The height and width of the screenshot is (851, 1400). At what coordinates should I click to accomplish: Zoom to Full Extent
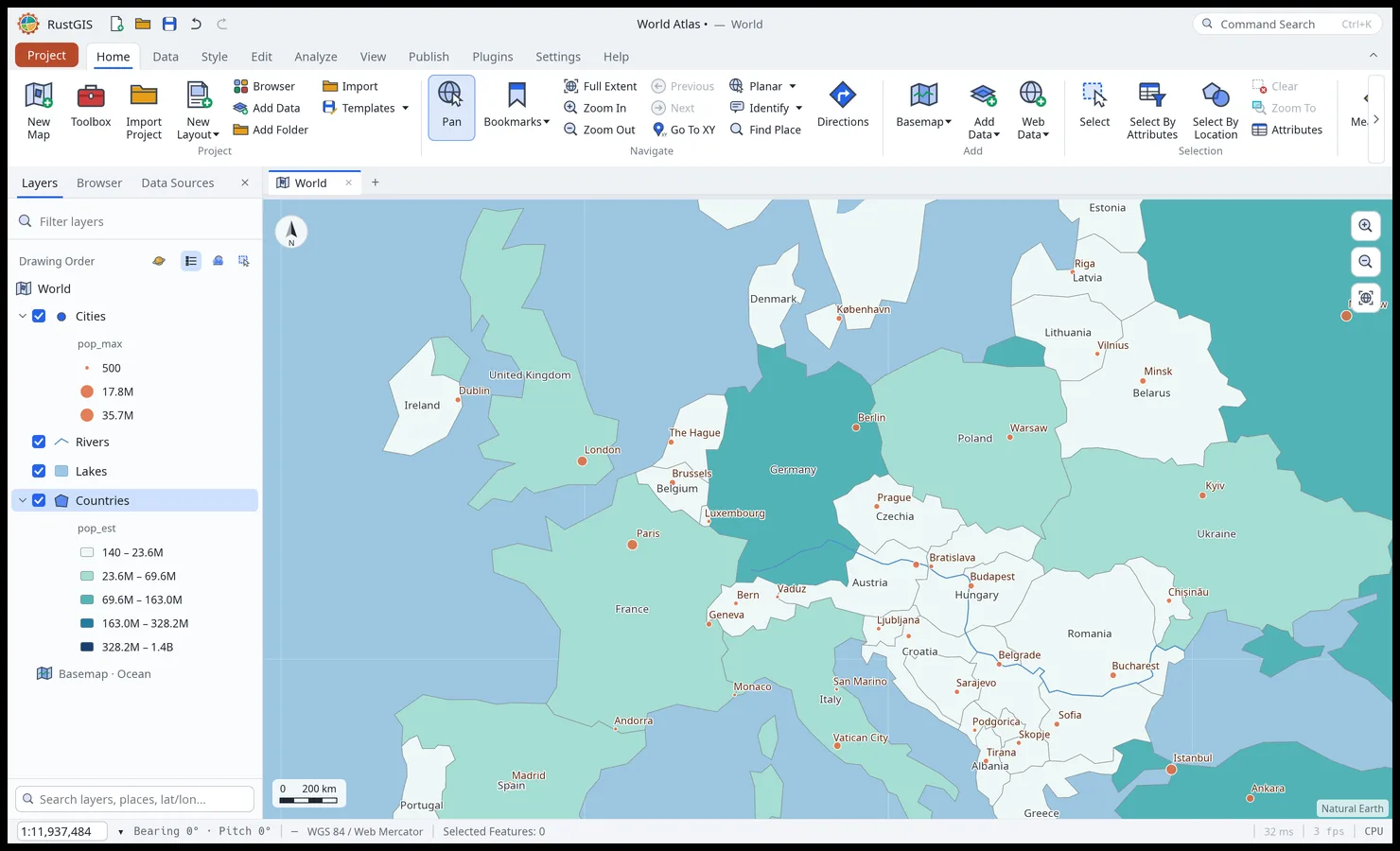pyautogui.click(x=601, y=86)
